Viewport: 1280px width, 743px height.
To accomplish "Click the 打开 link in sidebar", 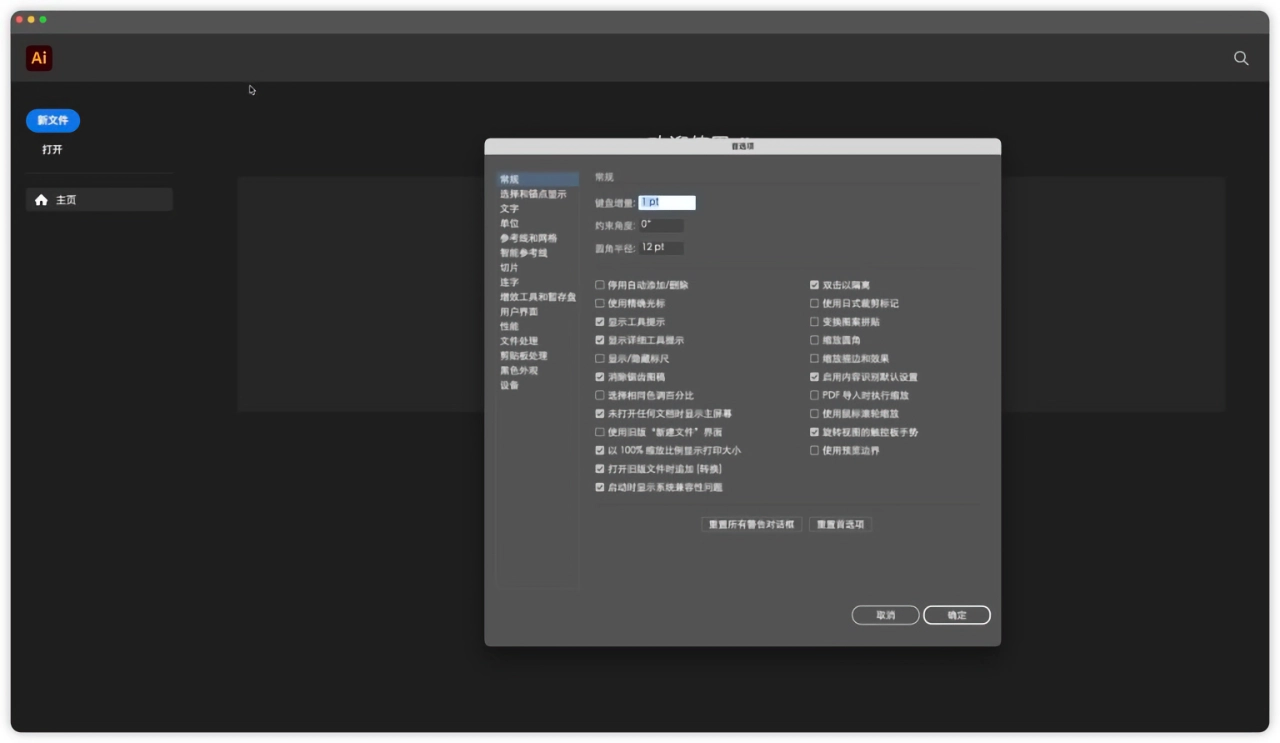I will coord(52,149).
